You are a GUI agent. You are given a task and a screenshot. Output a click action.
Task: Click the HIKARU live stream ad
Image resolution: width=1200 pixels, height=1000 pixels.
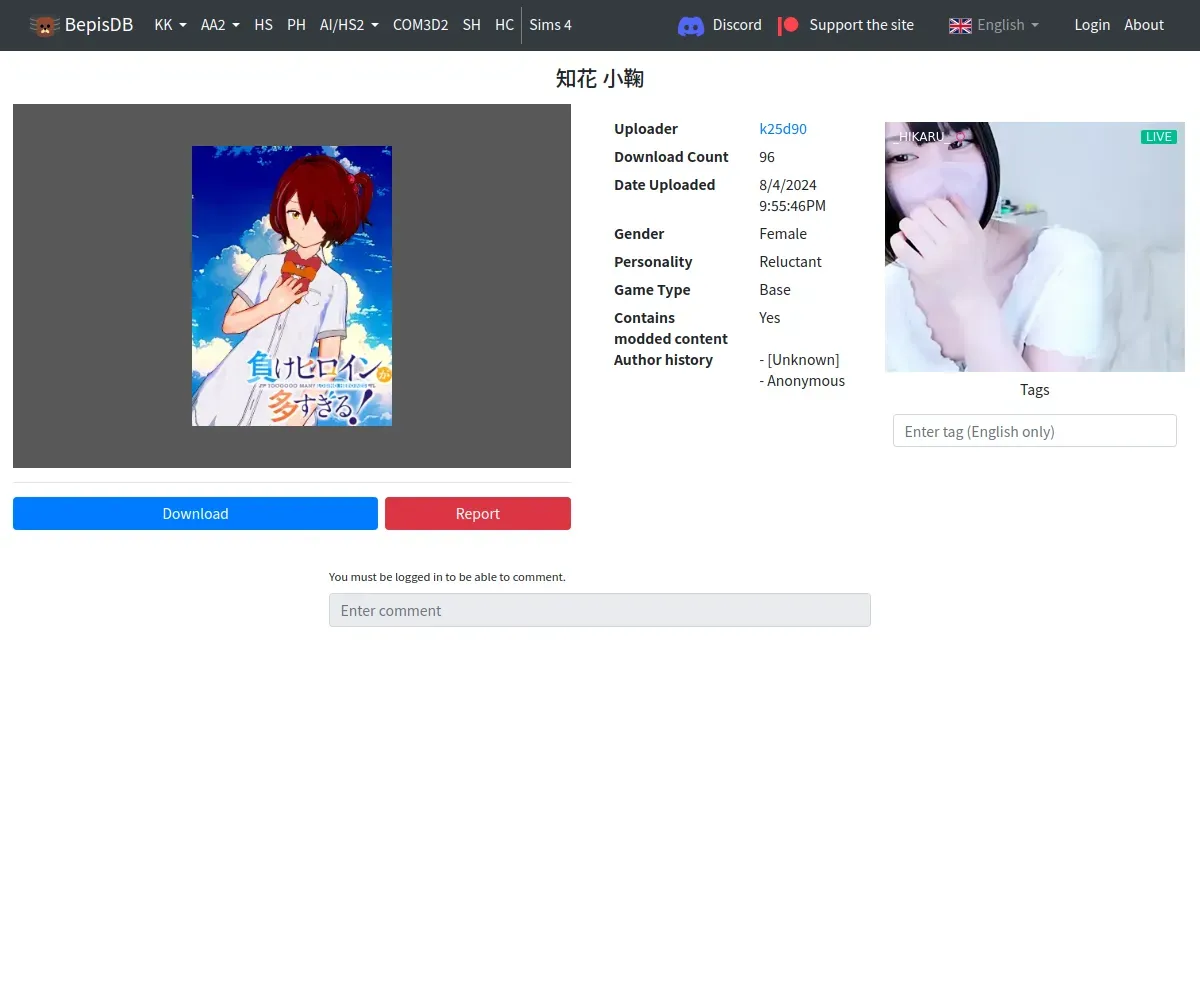click(1035, 247)
